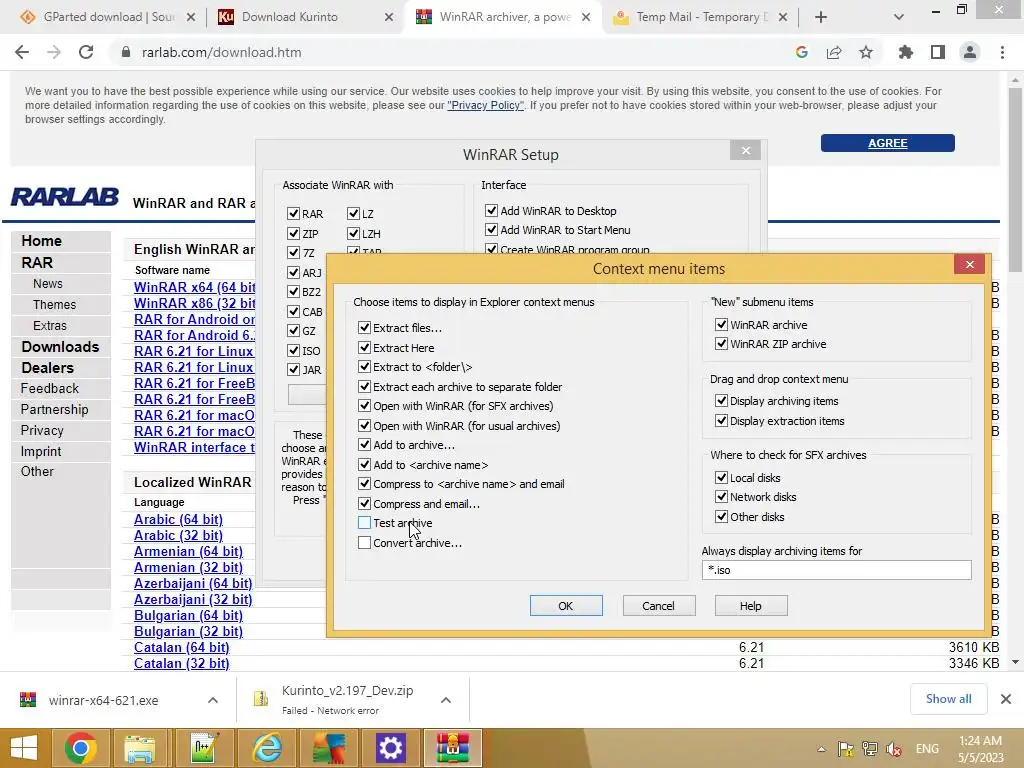Click page vertical scrollbar thumb
The image size is (1024, 768).
(1015, 180)
